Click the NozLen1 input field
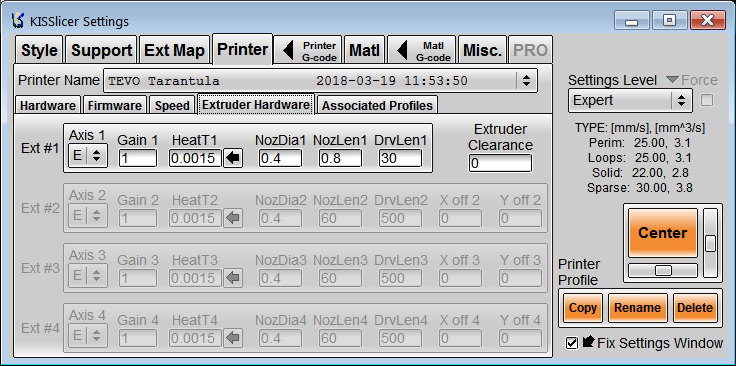736x366 pixels. 340,159
